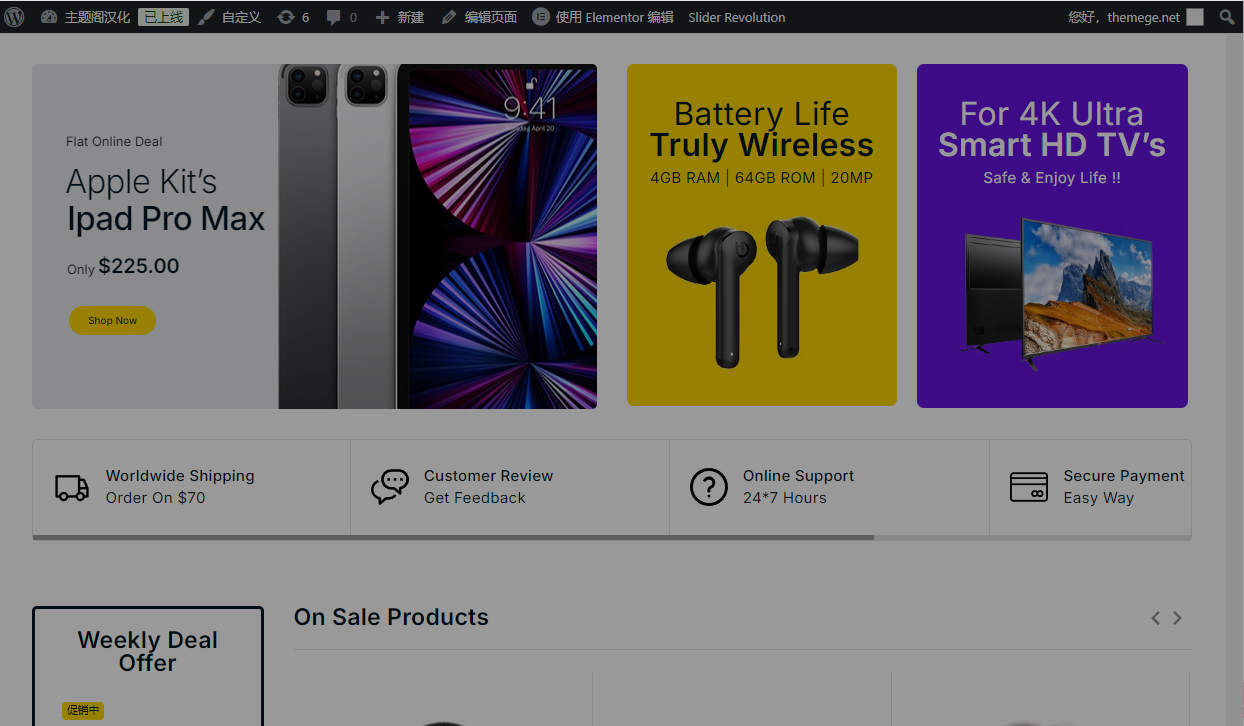Image resolution: width=1244 pixels, height=726 pixels.
Task: Click the 编辑页面 edit page link
Action: [x=479, y=17]
